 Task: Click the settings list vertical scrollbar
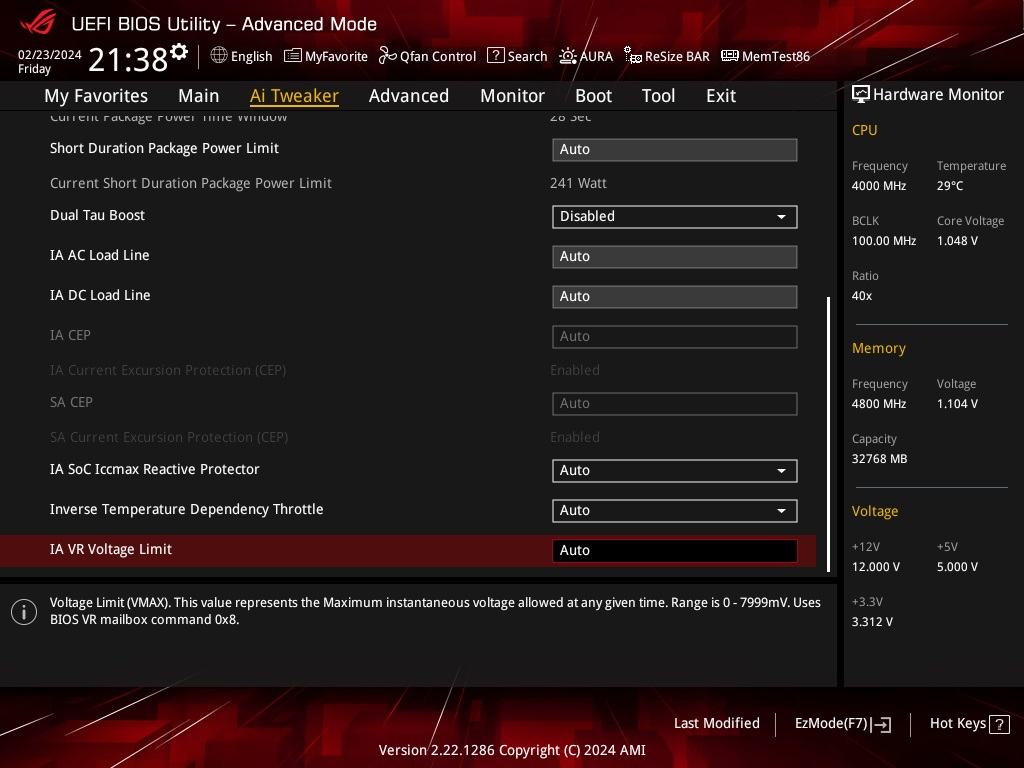coord(828,434)
